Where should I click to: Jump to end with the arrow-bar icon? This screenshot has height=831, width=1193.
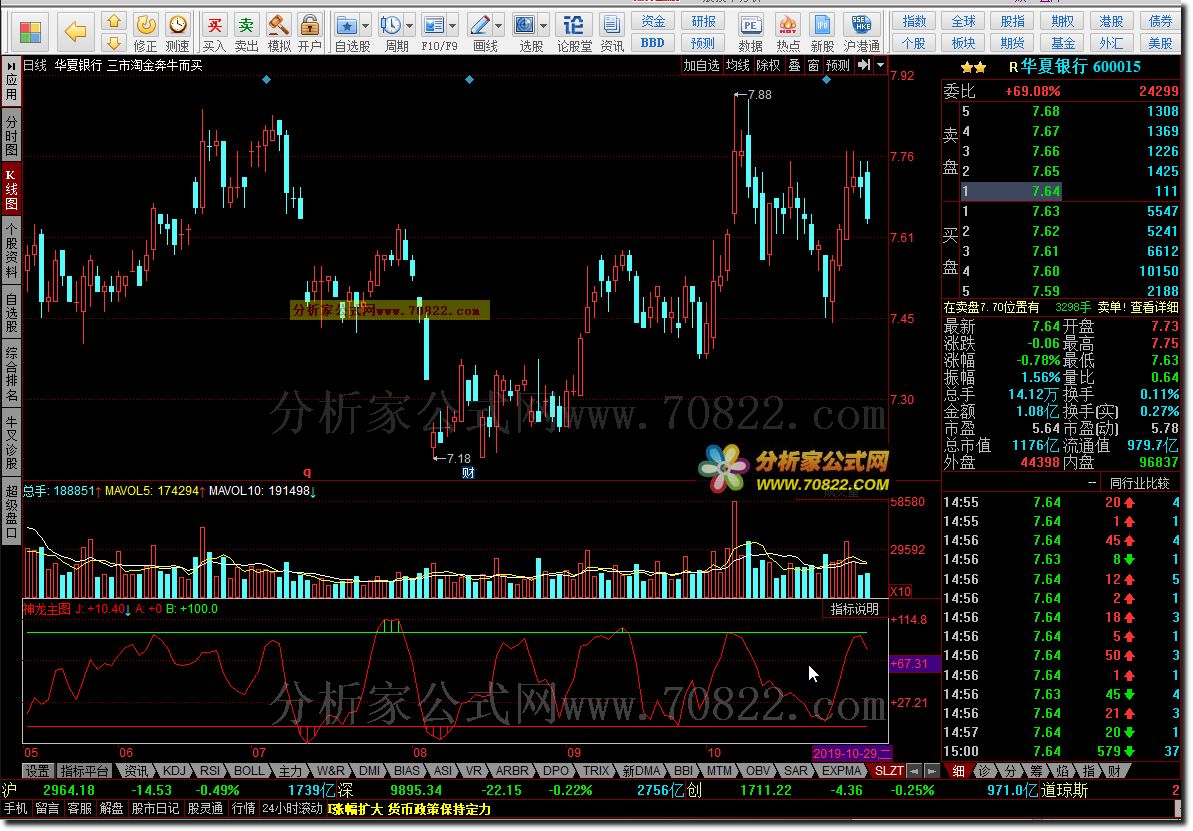(864, 65)
